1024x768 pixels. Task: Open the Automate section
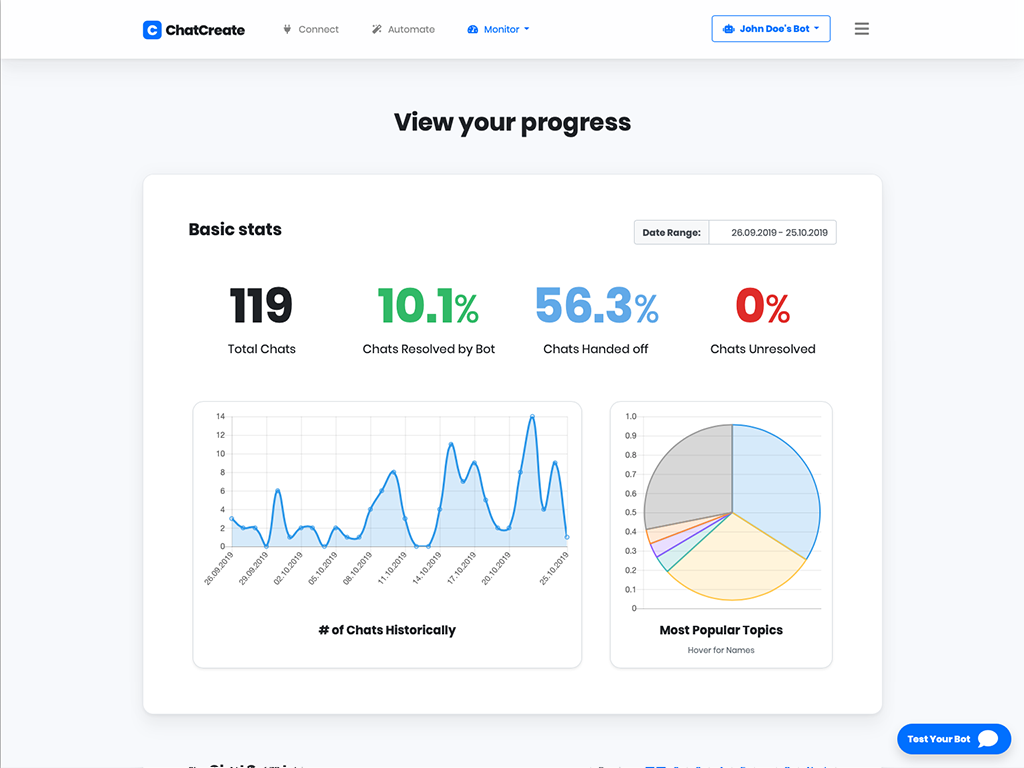pos(411,29)
